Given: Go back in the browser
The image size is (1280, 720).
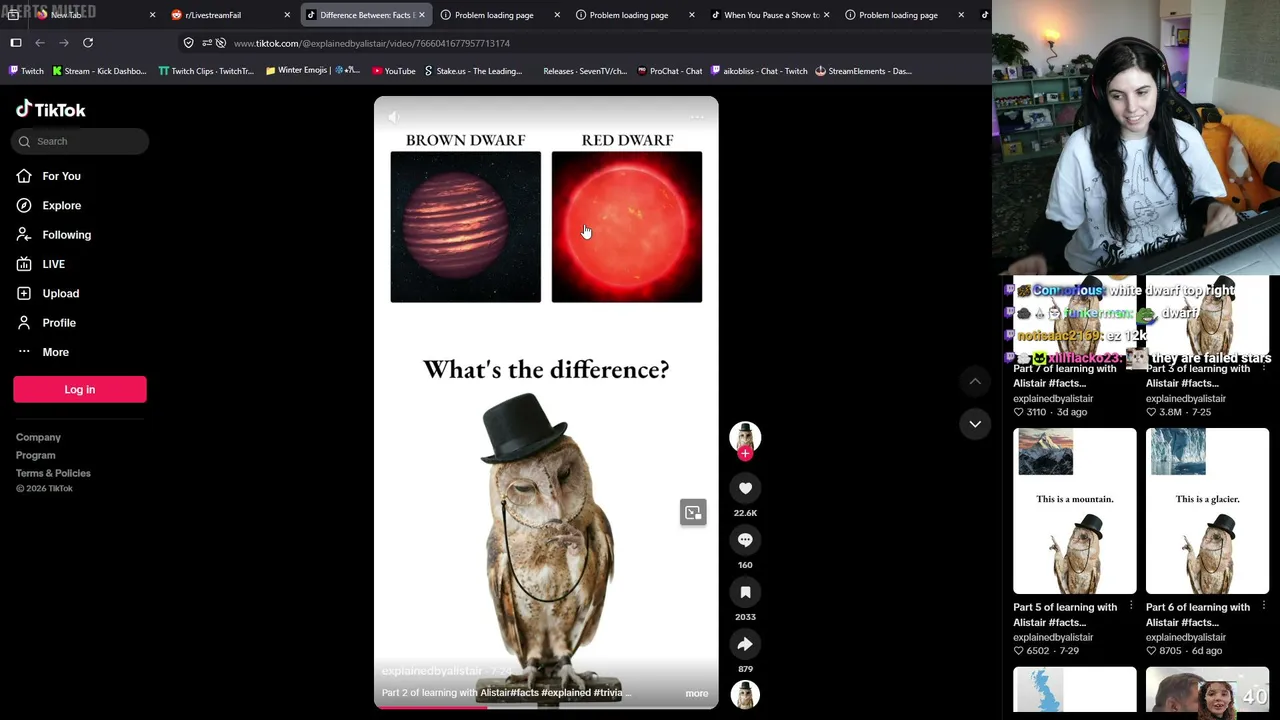Looking at the screenshot, I should coord(40,43).
